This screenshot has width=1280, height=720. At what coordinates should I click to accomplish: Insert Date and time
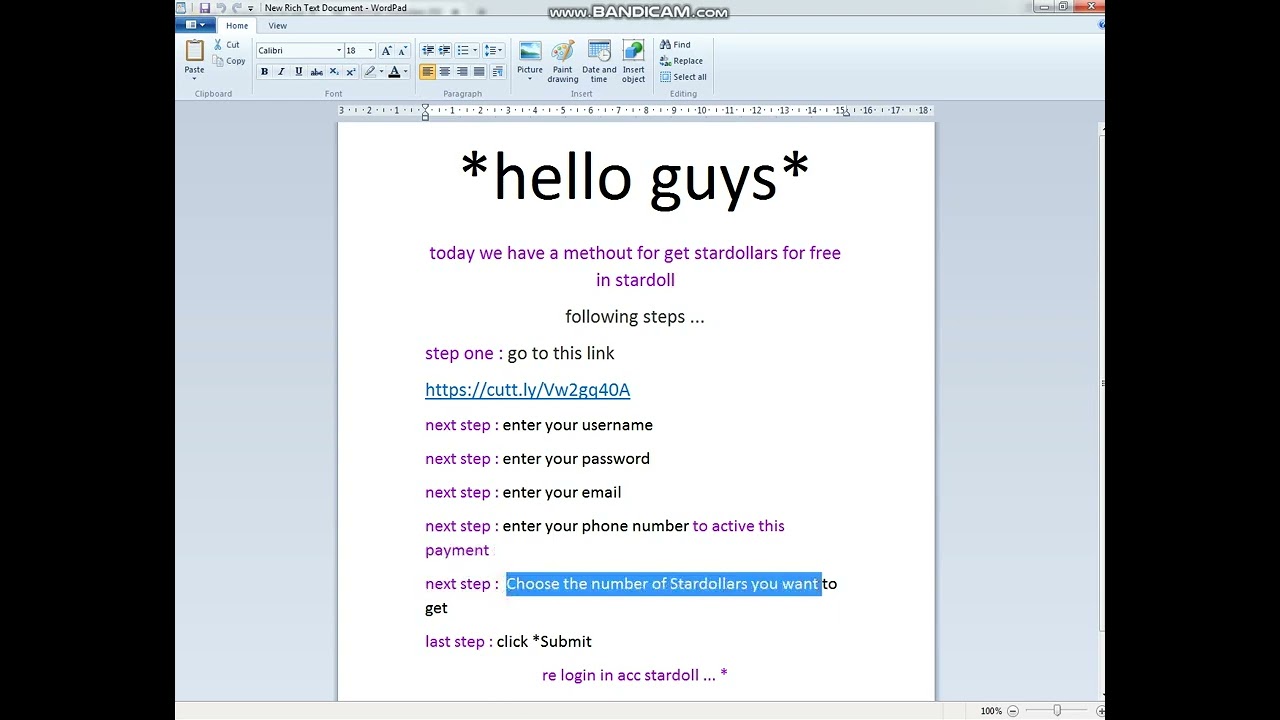point(599,61)
